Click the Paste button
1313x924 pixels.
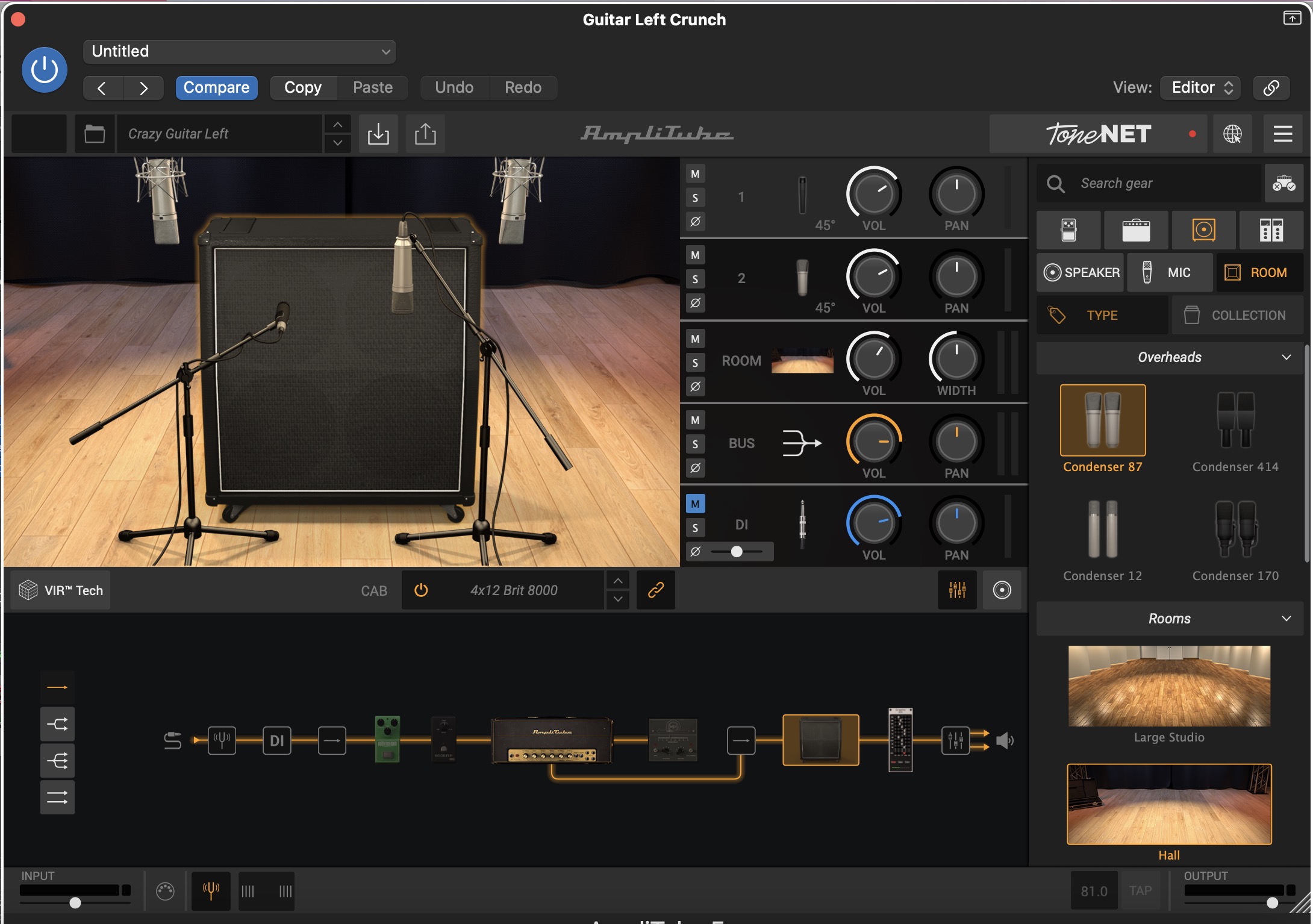pos(373,88)
